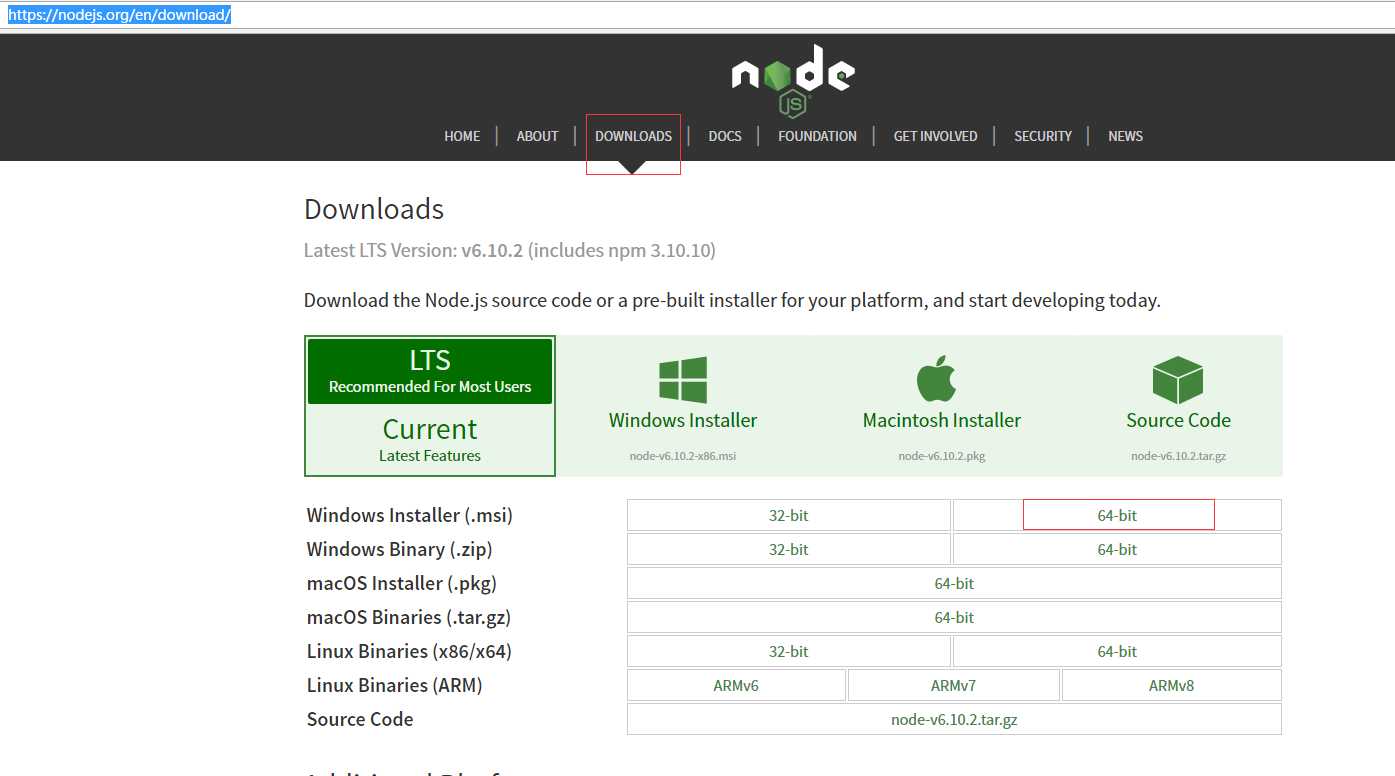Open the DOWNLOADS nav item
The height and width of the screenshot is (776, 1395).
(x=633, y=136)
